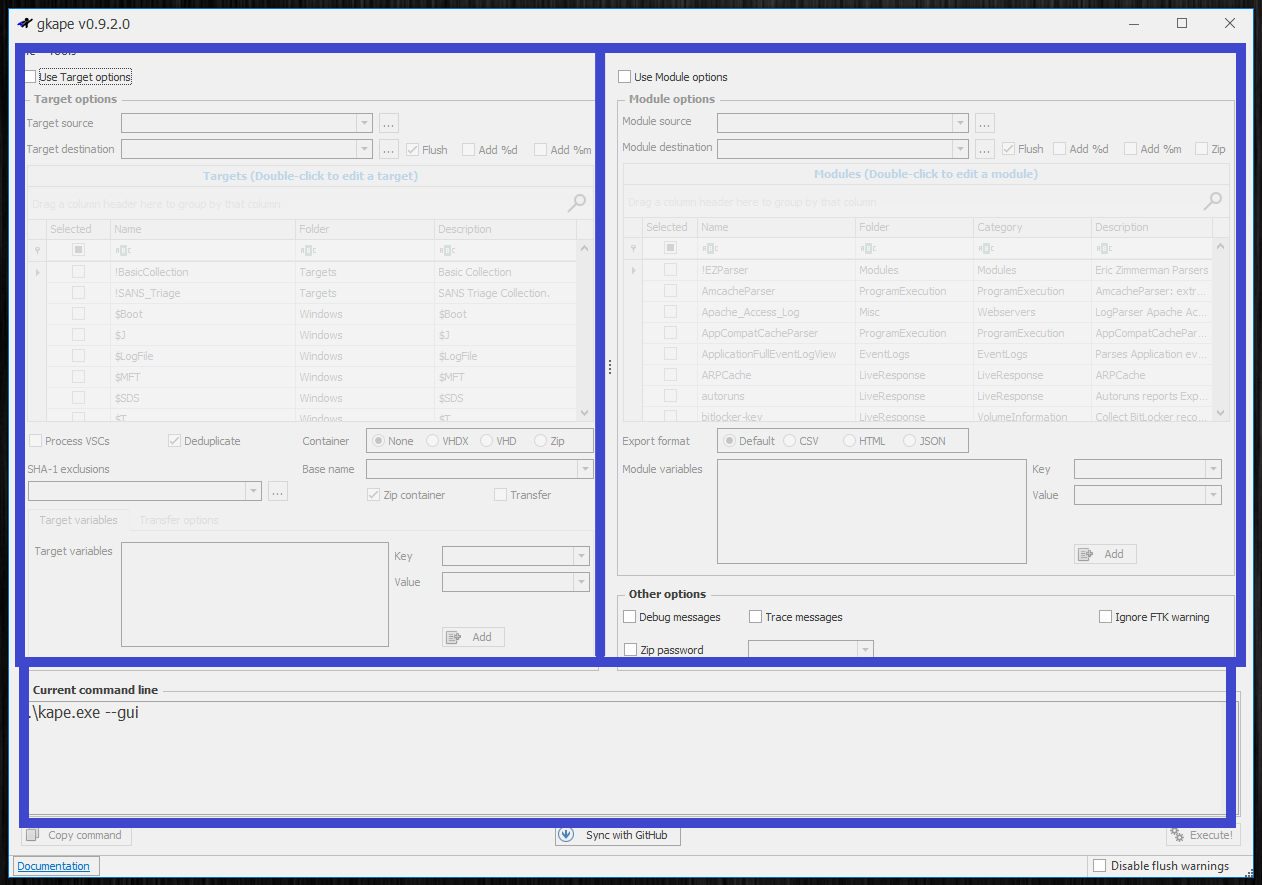Viewport: 1262px width, 885px height.
Task: Check the Transfer checkbox
Action: [501, 495]
